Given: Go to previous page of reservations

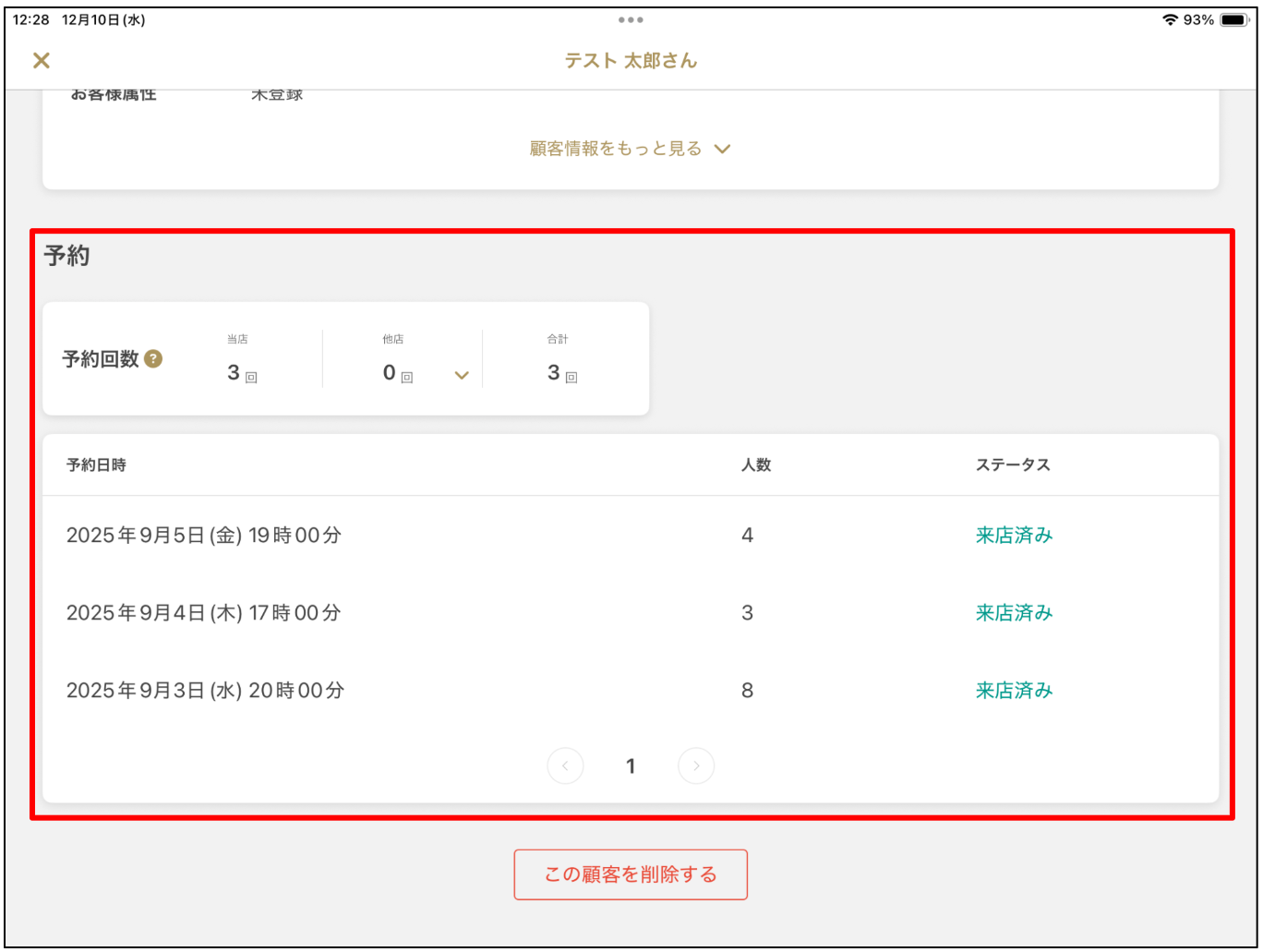Looking at the screenshot, I should point(565,765).
